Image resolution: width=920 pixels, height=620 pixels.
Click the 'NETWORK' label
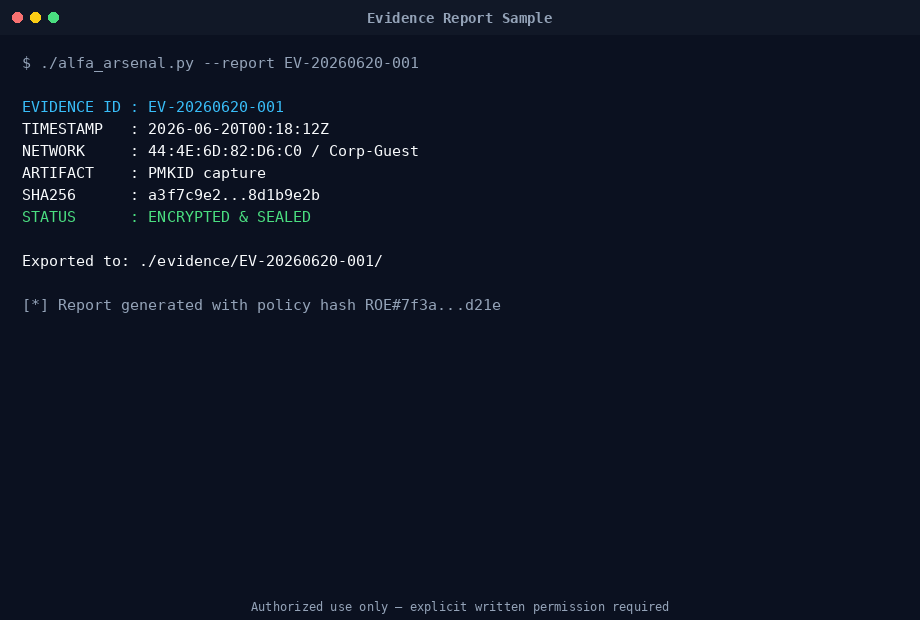click(x=53, y=151)
